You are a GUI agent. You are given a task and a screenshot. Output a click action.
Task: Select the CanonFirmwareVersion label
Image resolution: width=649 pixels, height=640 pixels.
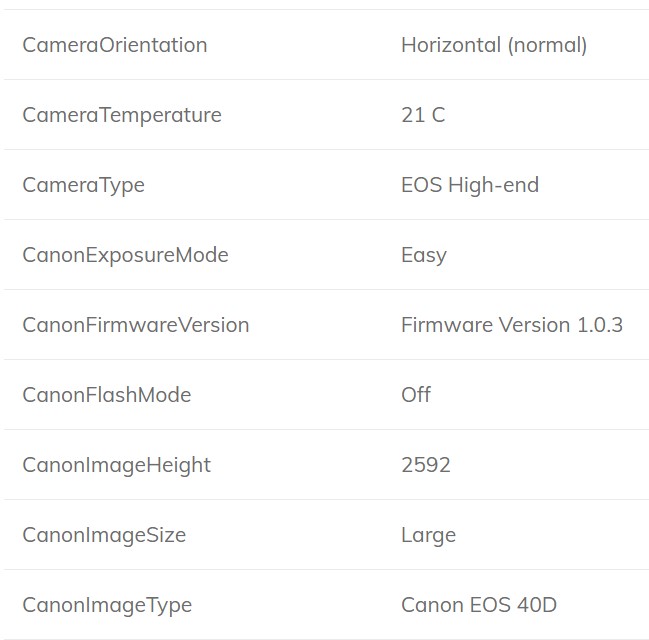pyautogui.click(x=136, y=325)
